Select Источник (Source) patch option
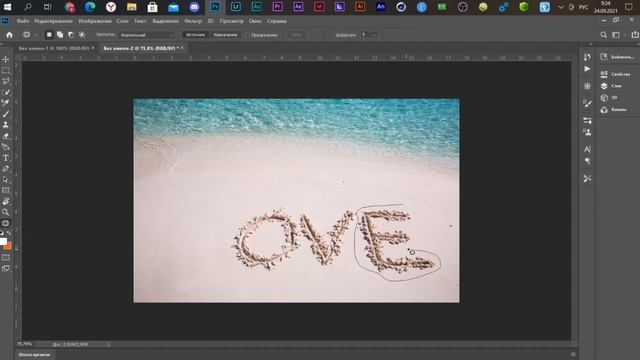This screenshot has height=360, width=640. coord(195,35)
